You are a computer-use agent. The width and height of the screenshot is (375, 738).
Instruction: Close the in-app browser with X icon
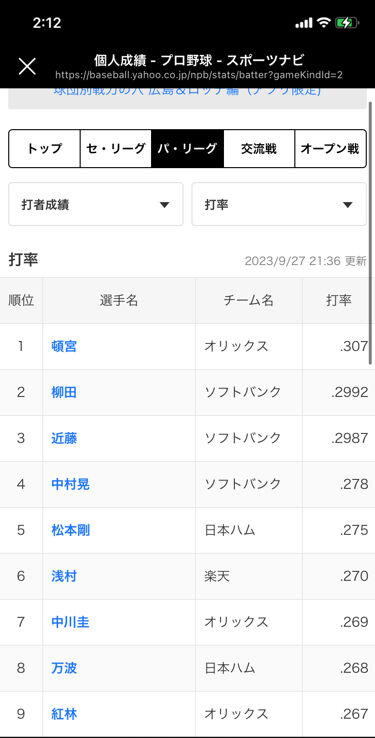(x=27, y=66)
